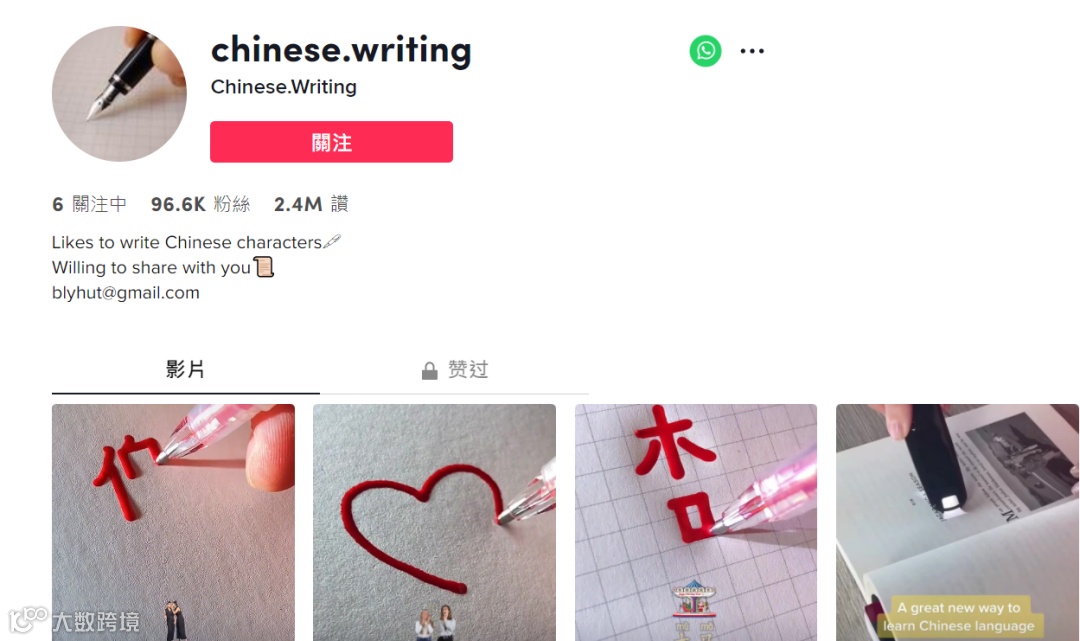Open the red heart drawing video
This screenshot has width=1080, height=641.
[x=434, y=523]
